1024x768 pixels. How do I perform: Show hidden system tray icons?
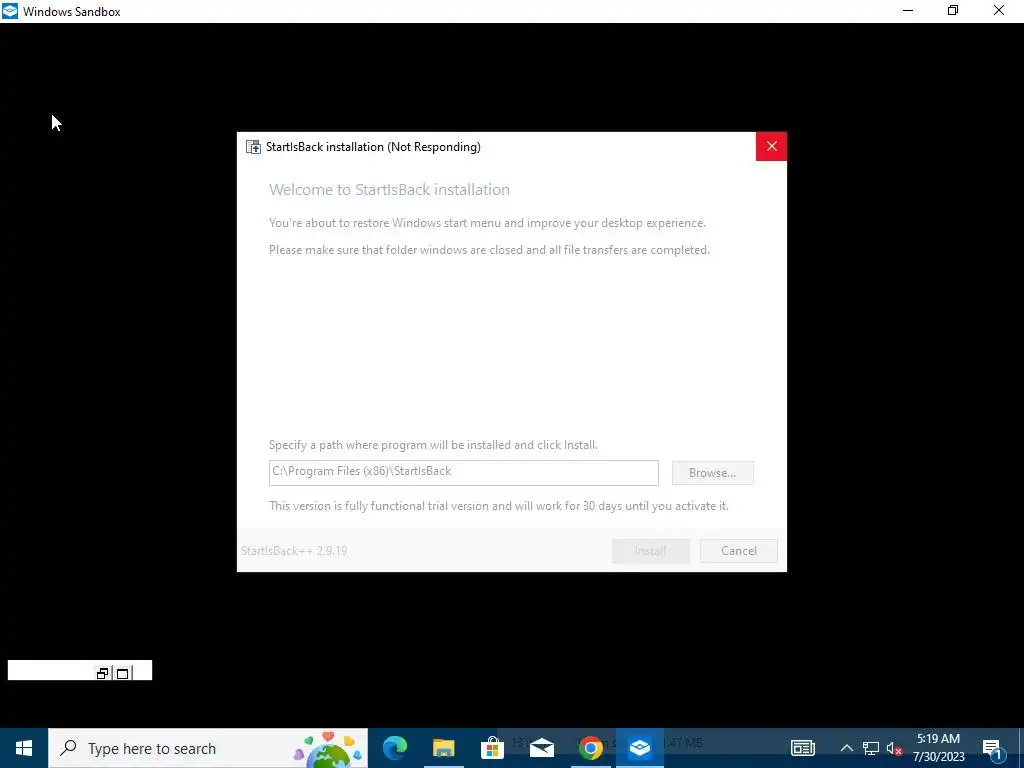point(846,748)
